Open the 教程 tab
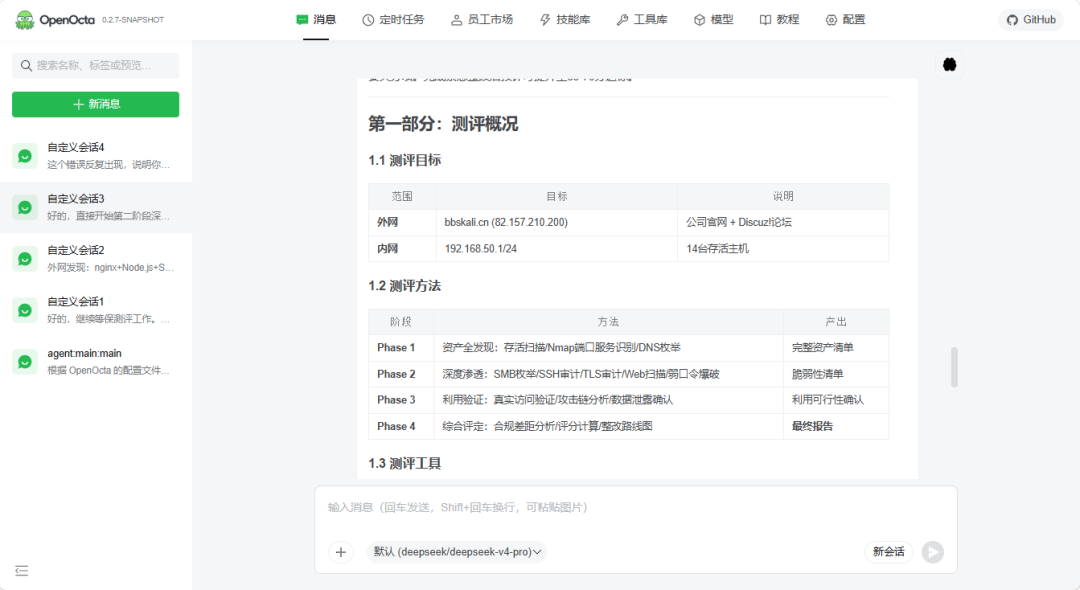This screenshot has width=1080, height=590. click(x=779, y=20)
